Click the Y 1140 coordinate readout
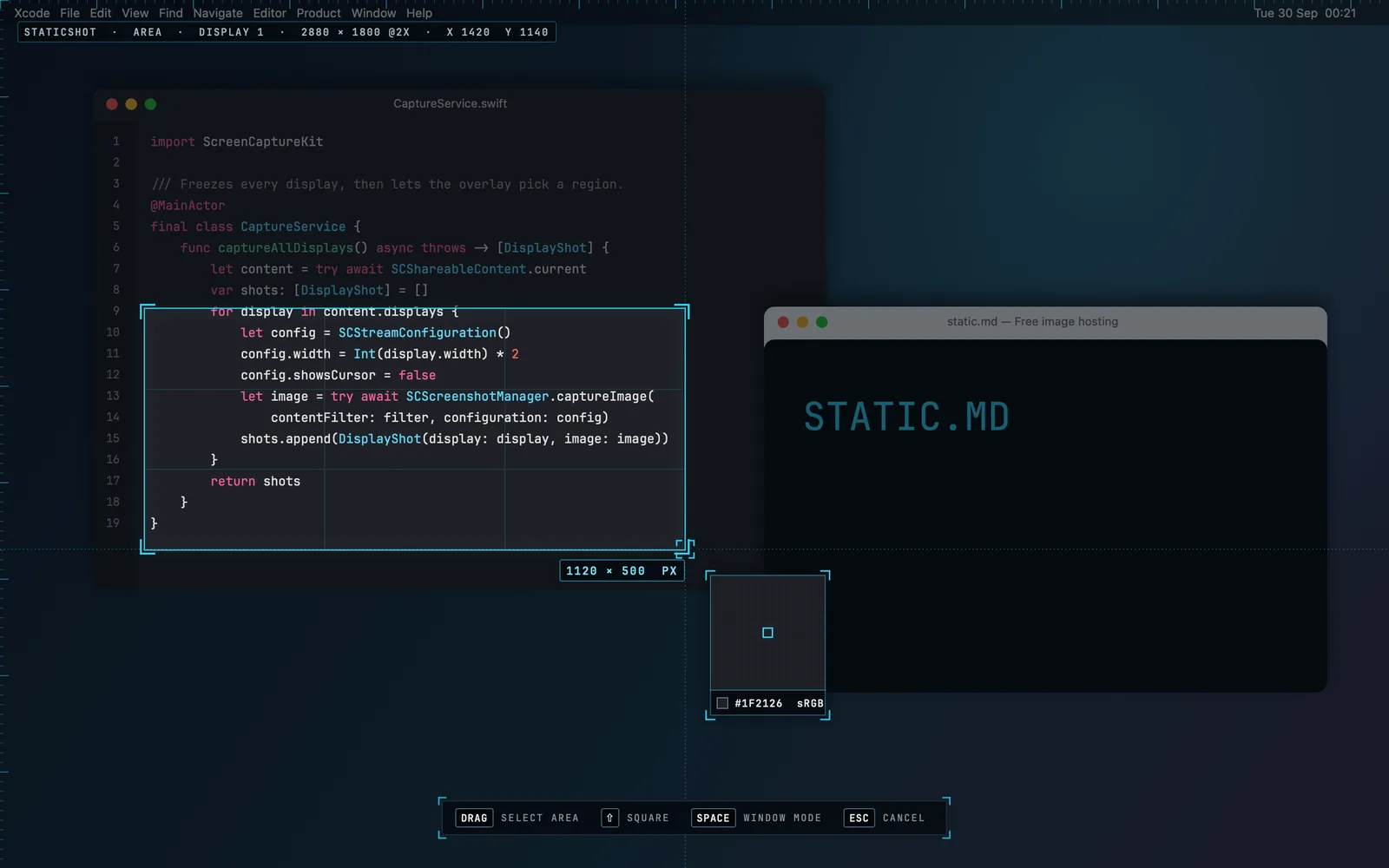 pos(526,32)
